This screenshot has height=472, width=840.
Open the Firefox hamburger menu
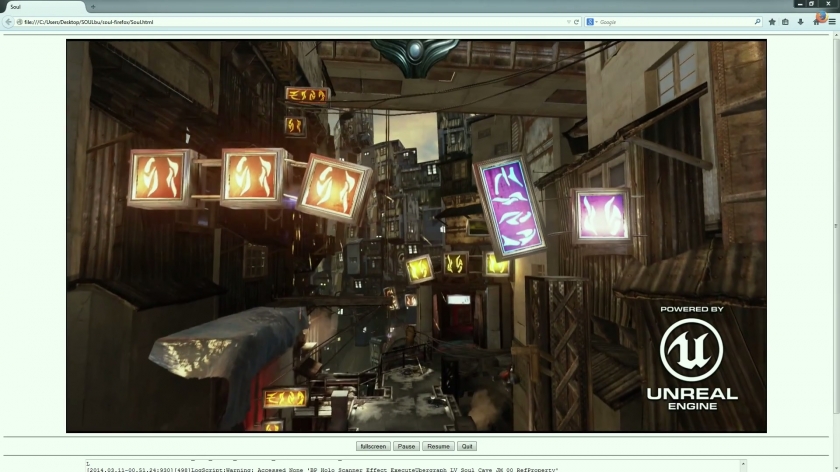[832, 22]
